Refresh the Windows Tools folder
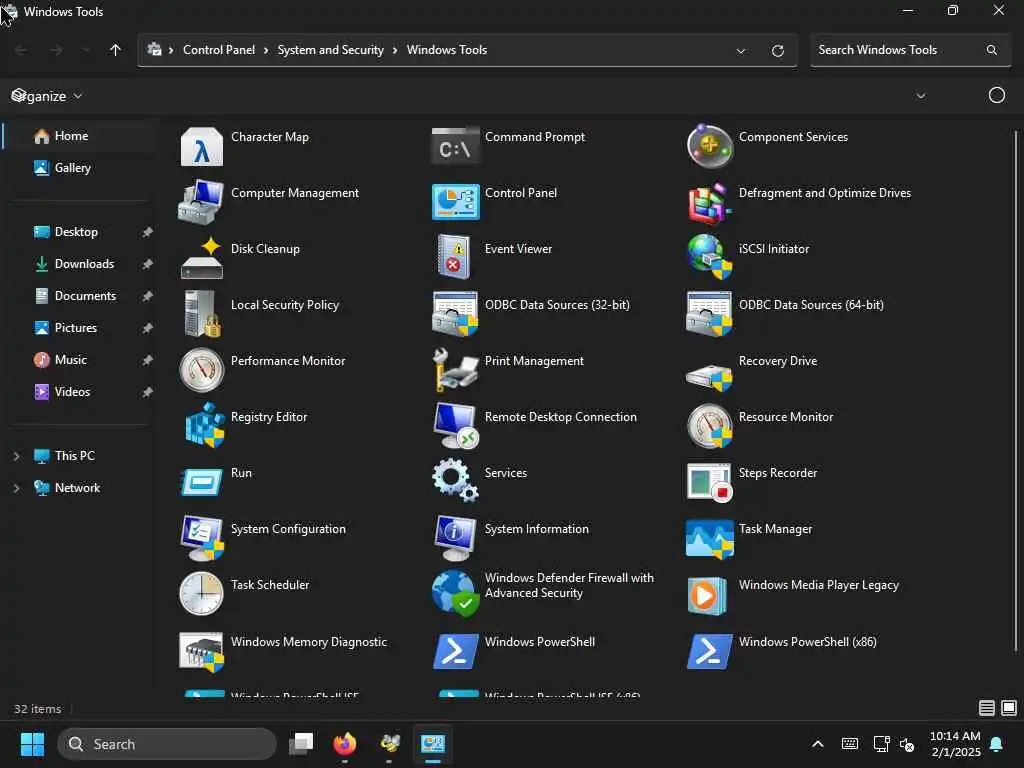This screenshot has height=768, width=1024. click(777, 50)
